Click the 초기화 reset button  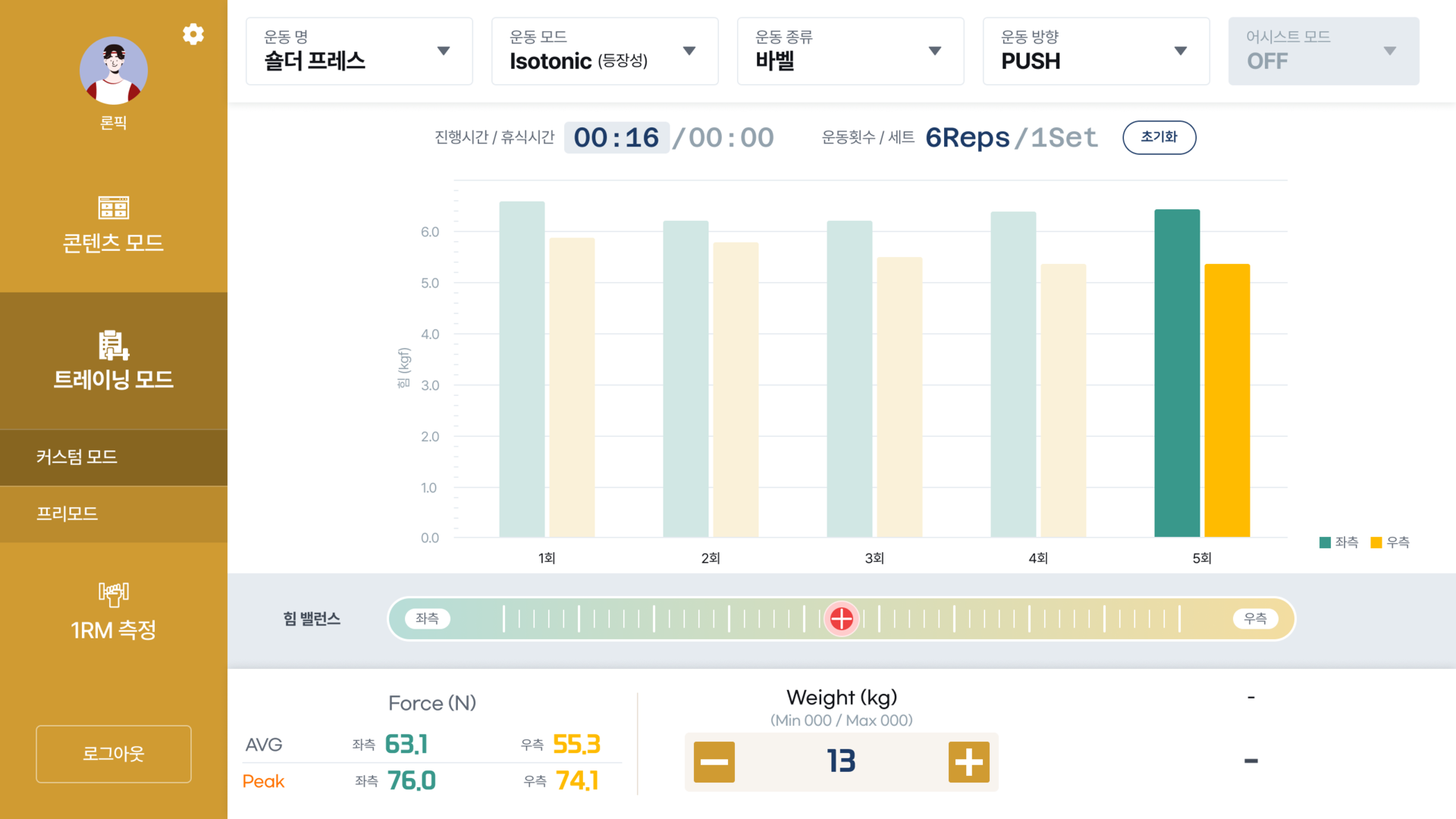click(x=1159, y=137)
